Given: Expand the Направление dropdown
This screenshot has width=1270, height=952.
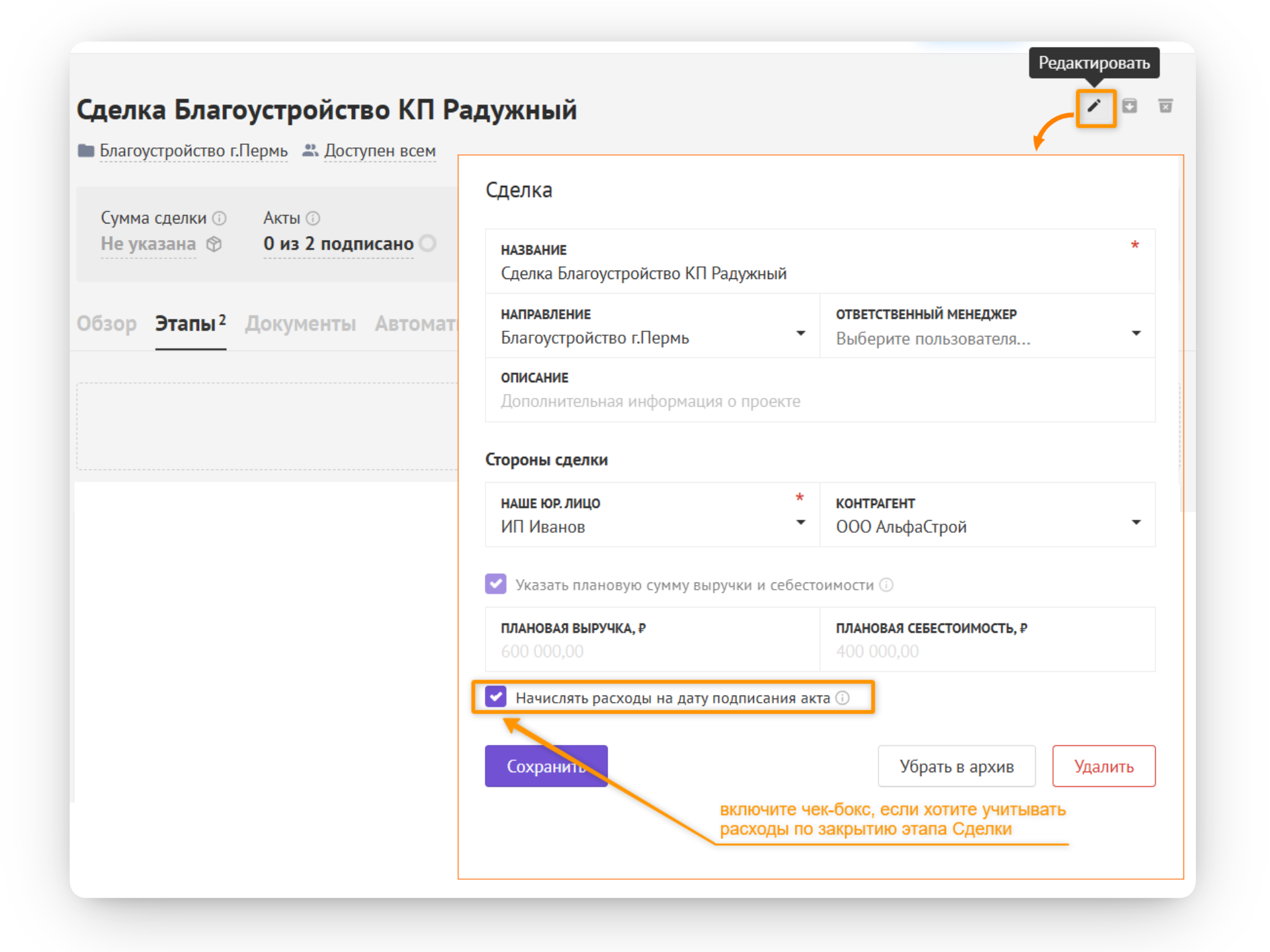Looking at the screenshot, I should click(x=800, y=333).
